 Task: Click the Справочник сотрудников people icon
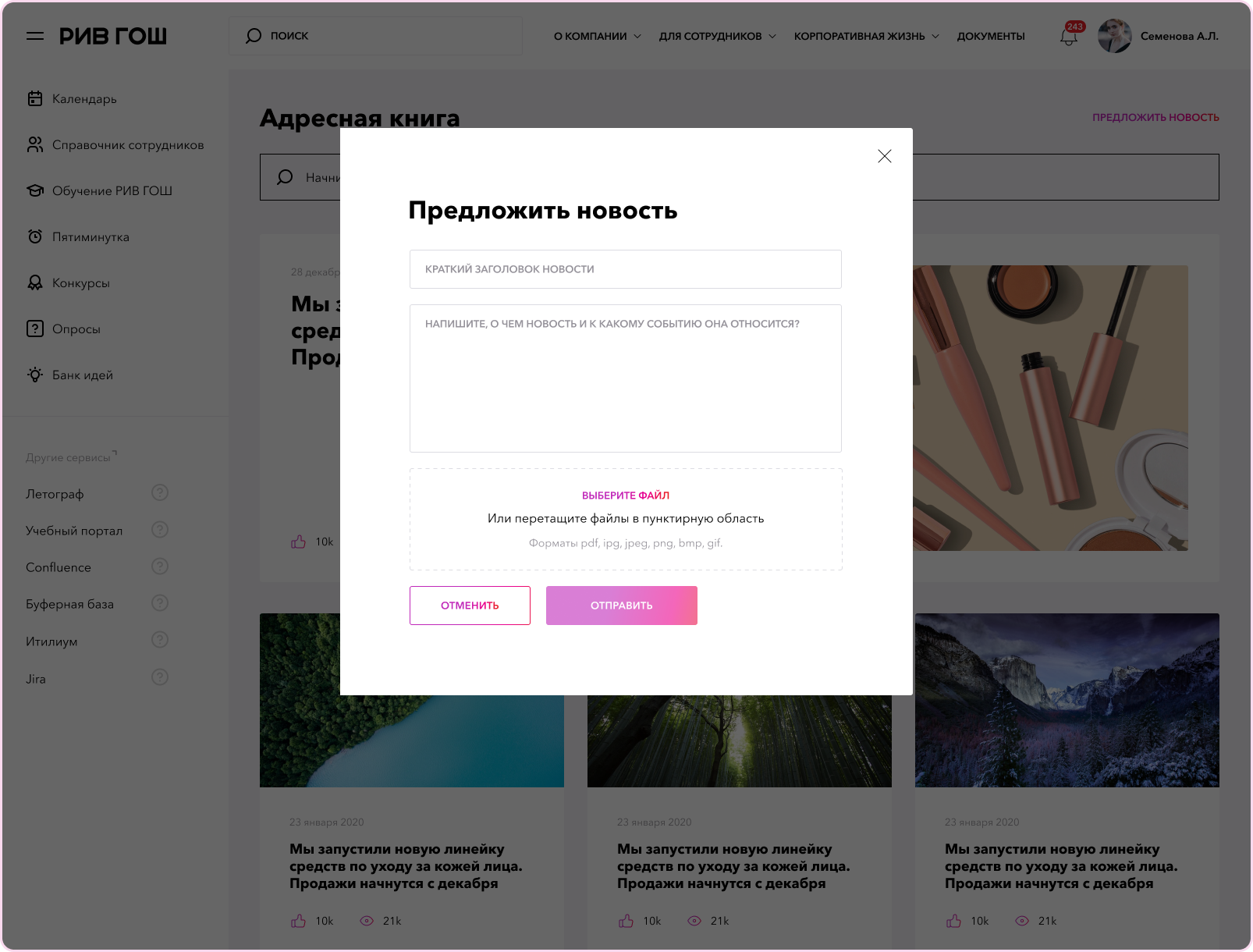click(x=35, y=144)
